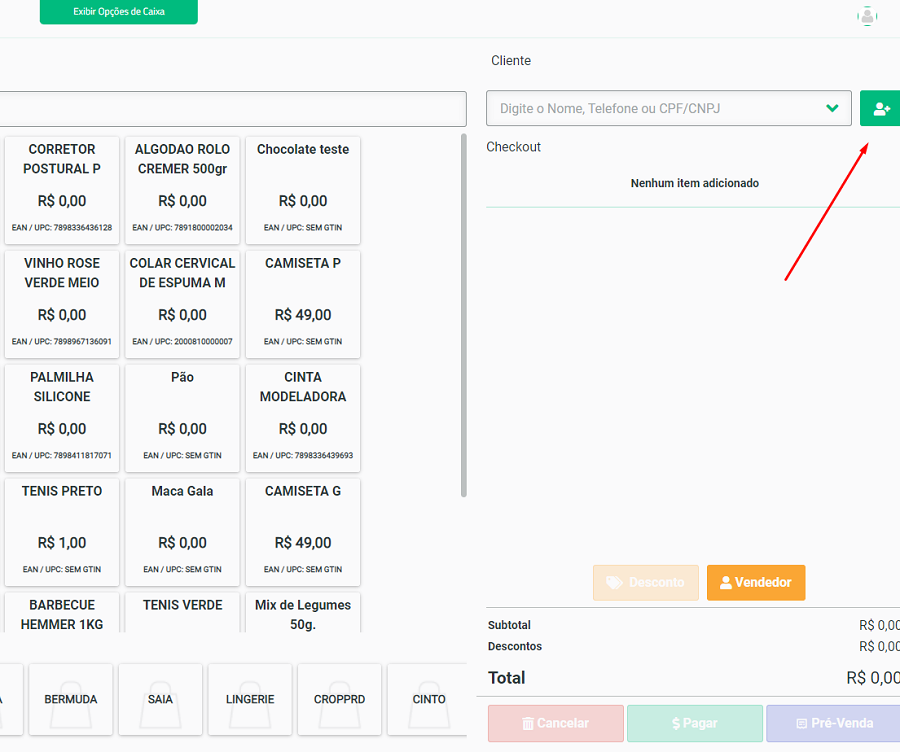Focus the customer name, phone or CPF/CNPJ field

pos(669,108)
